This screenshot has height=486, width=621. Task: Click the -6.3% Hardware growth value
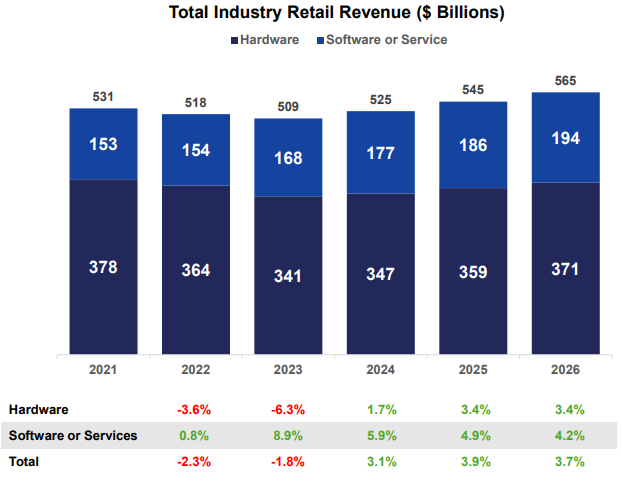[x=288, y=409]
